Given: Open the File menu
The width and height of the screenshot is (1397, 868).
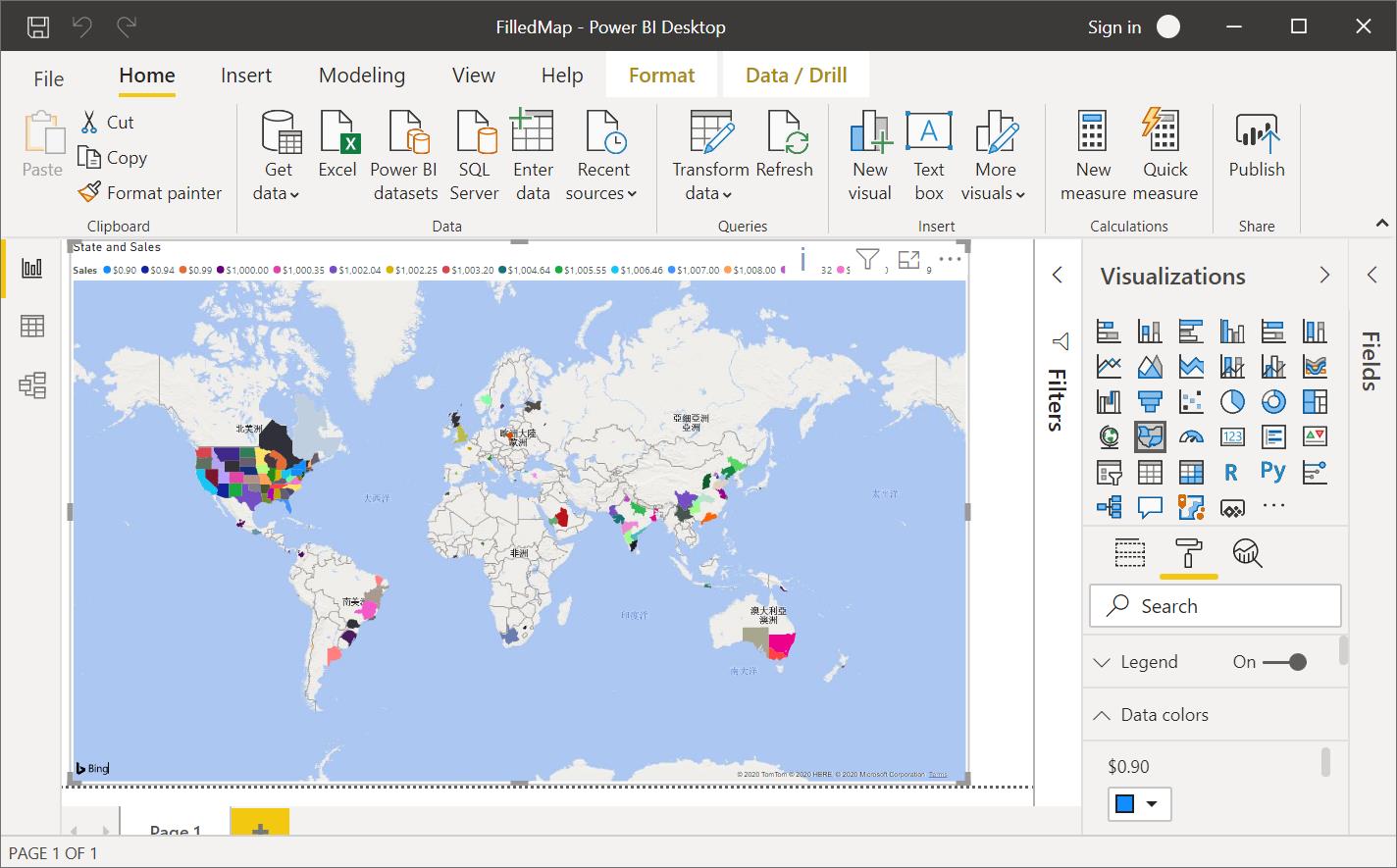Looking at the screenshot, I should click(x=49, y=78).
